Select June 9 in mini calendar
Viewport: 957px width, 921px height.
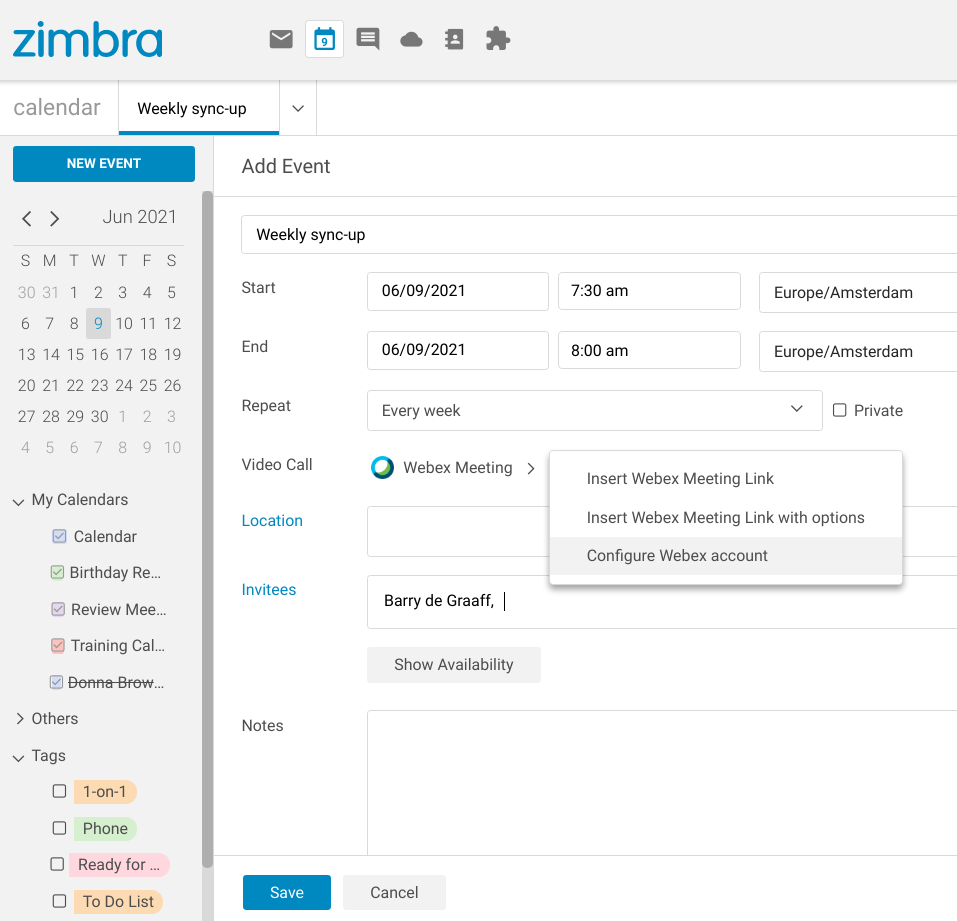tap(98, 323)
